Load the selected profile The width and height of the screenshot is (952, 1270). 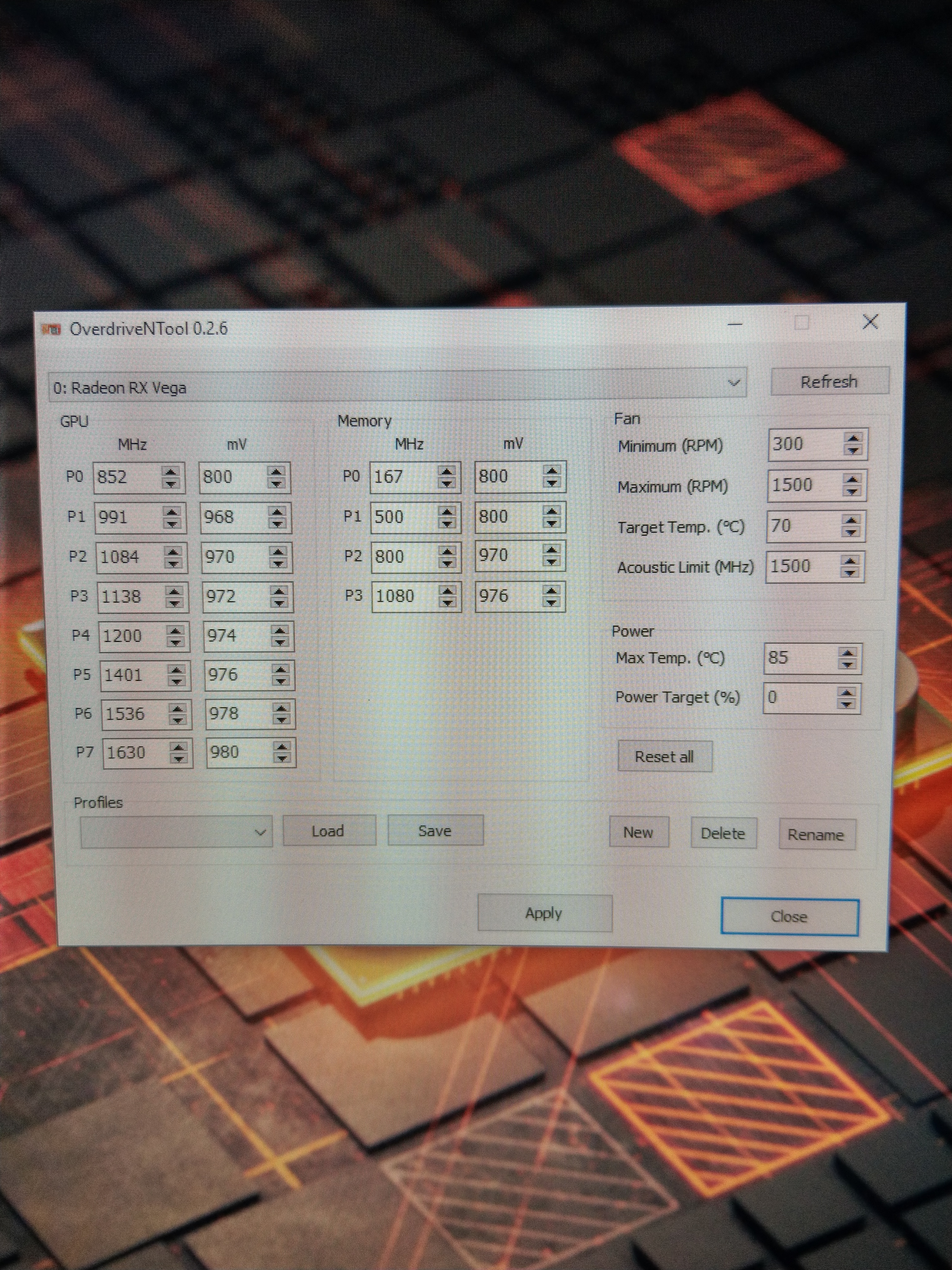328,831
